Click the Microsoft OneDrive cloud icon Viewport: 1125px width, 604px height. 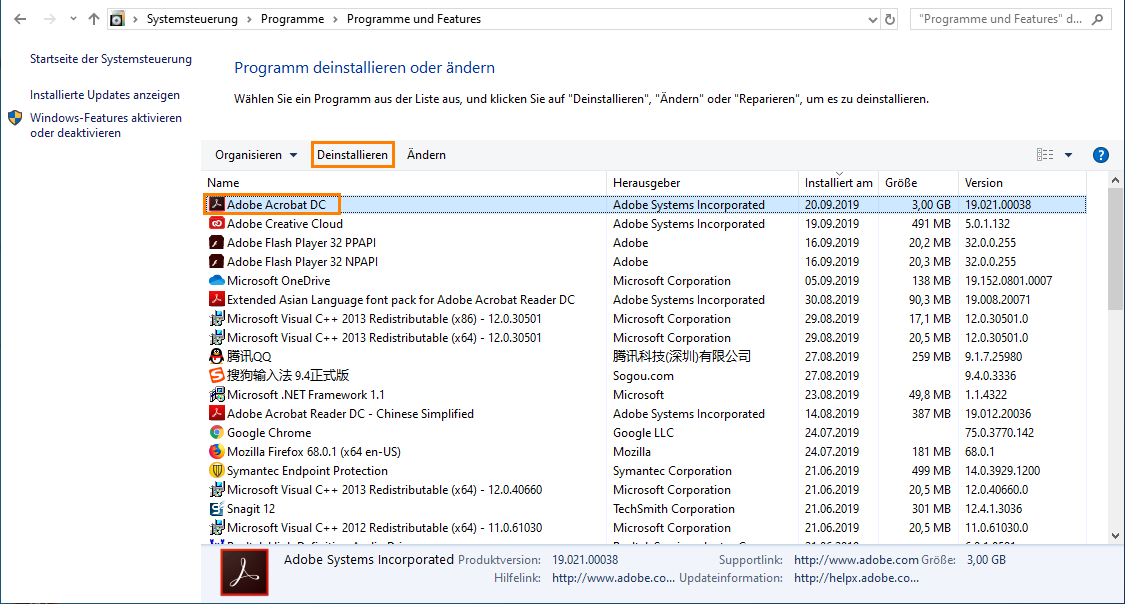(x=217, y=280)
